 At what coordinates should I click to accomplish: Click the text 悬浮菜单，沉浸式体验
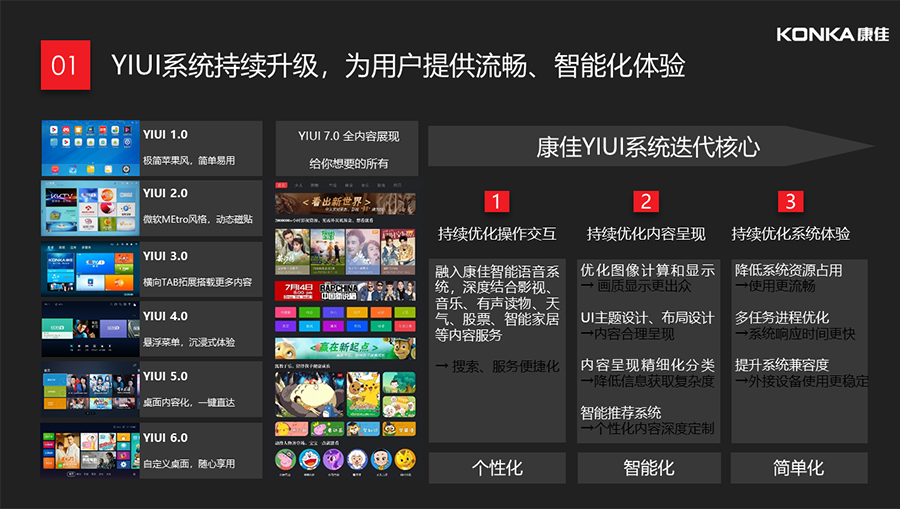pos(189,343)
